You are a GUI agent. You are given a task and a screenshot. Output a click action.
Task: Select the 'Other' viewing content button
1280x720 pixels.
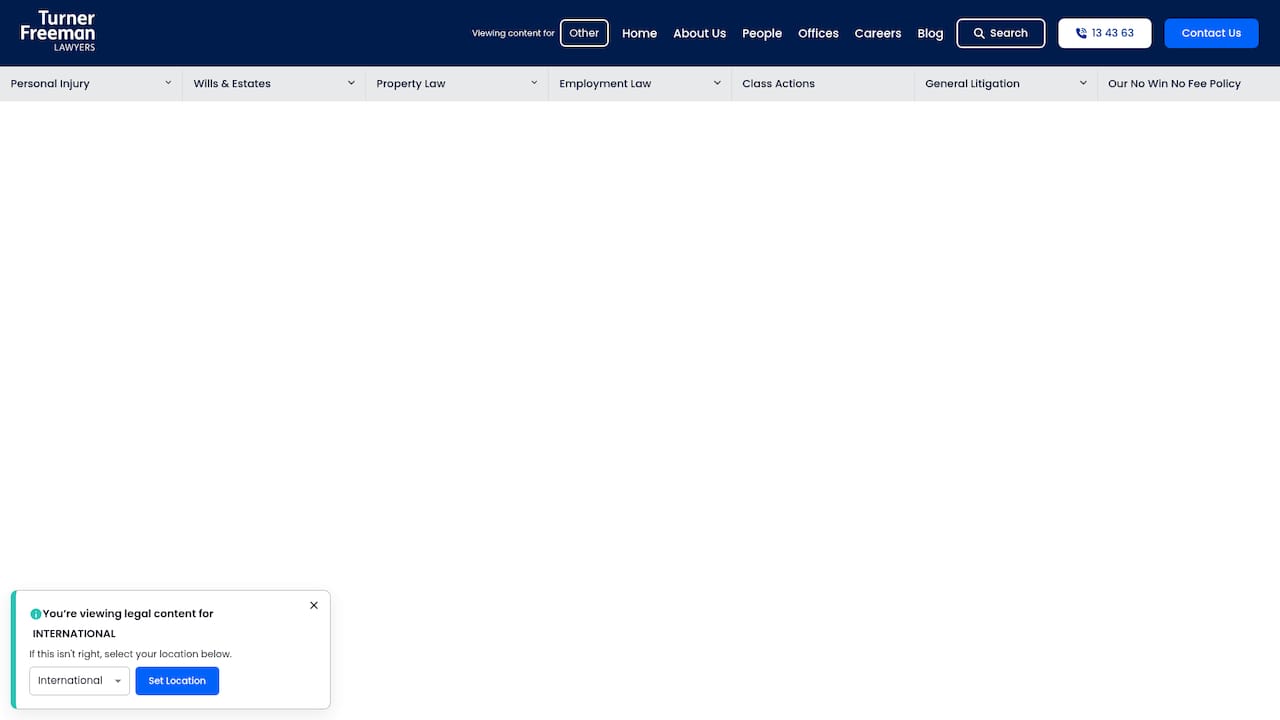[x=584, y=33]
